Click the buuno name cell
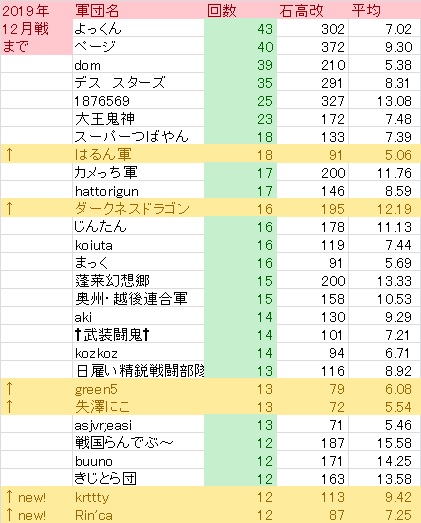This screenshot has height=523, width=421. coord(138,461)
